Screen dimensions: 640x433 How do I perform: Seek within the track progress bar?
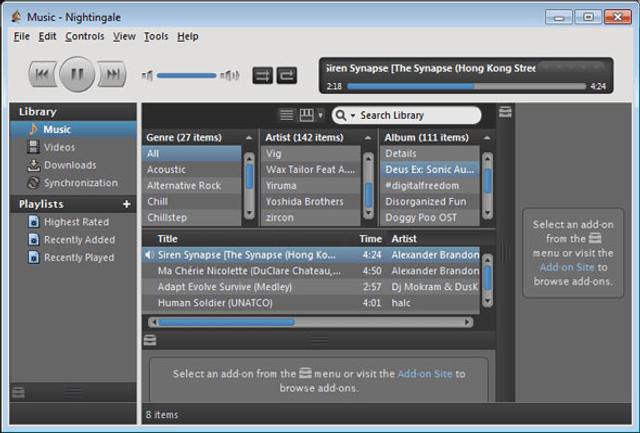[x=466, y=86]
